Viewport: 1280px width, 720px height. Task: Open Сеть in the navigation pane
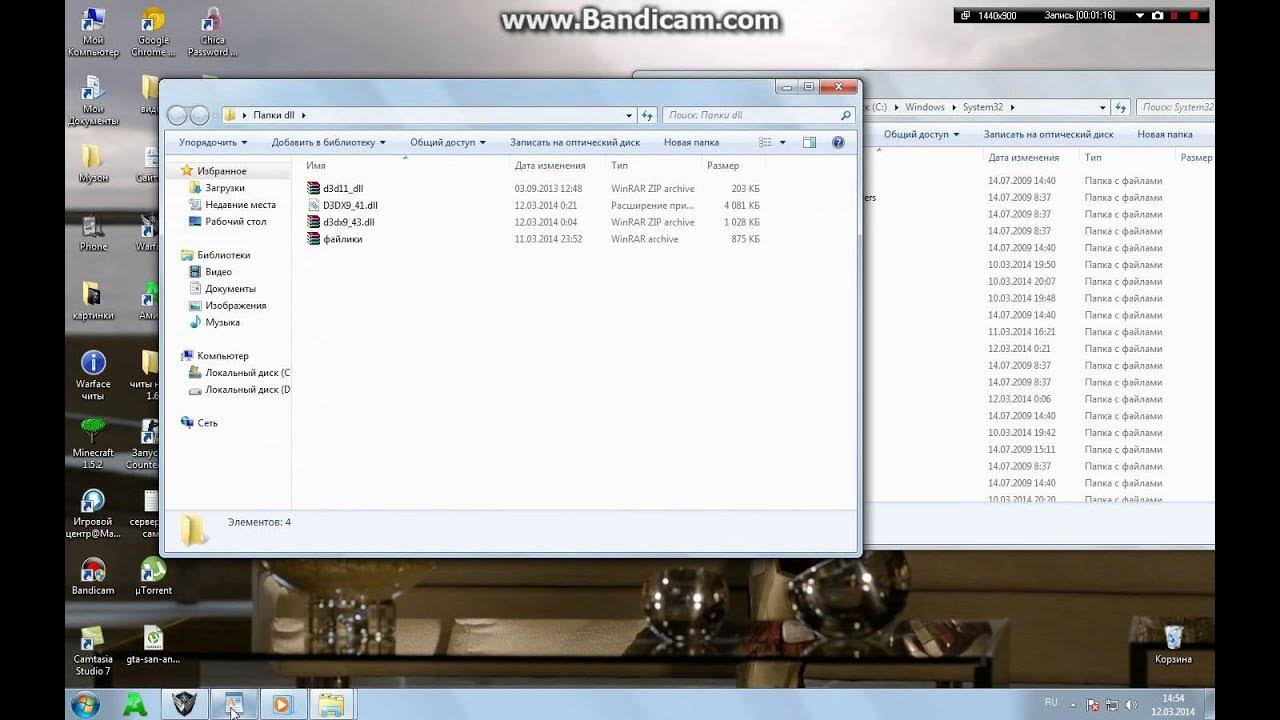pyautogui.click(x=207, y=423)
